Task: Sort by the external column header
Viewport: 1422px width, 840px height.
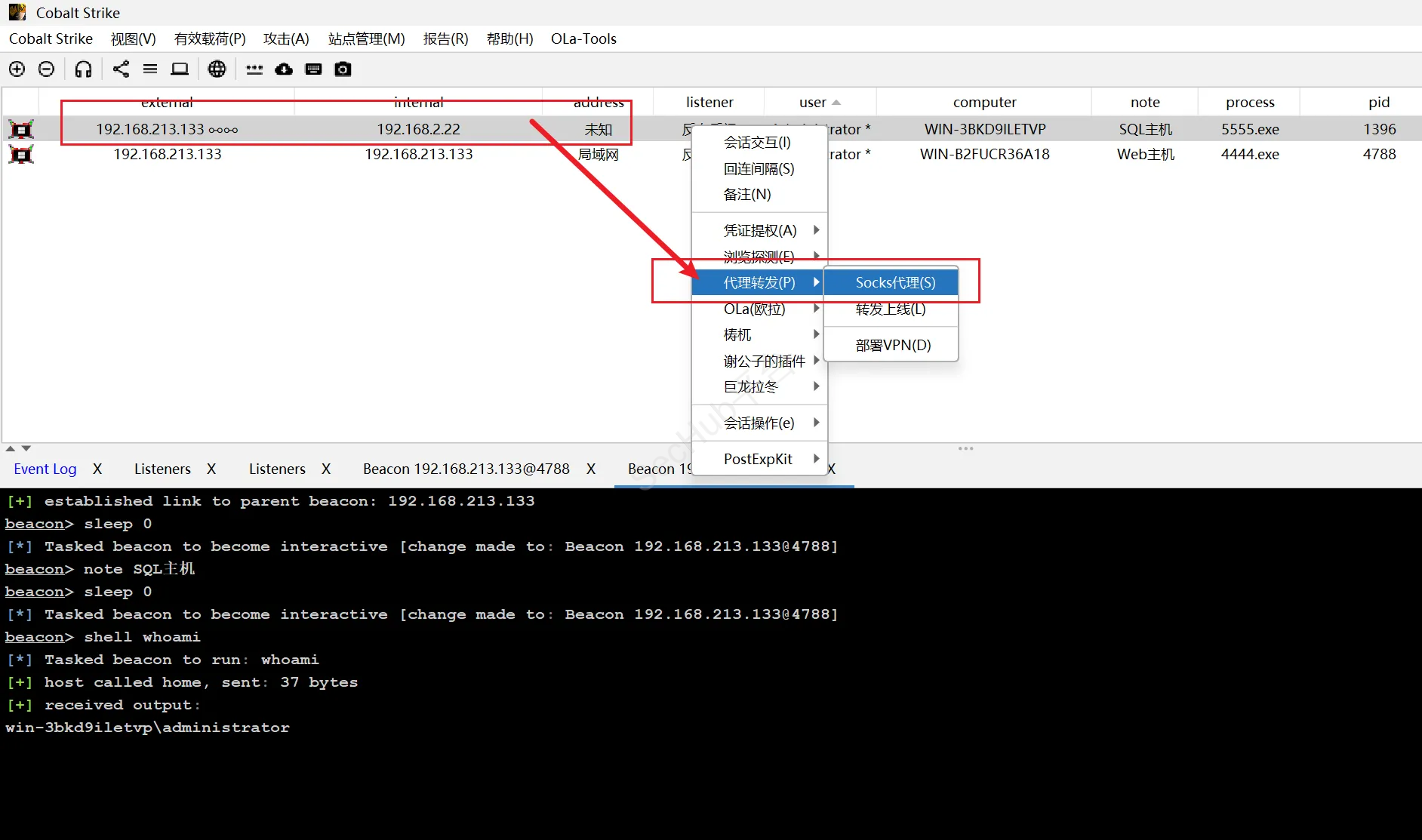Action: (167, 102)
